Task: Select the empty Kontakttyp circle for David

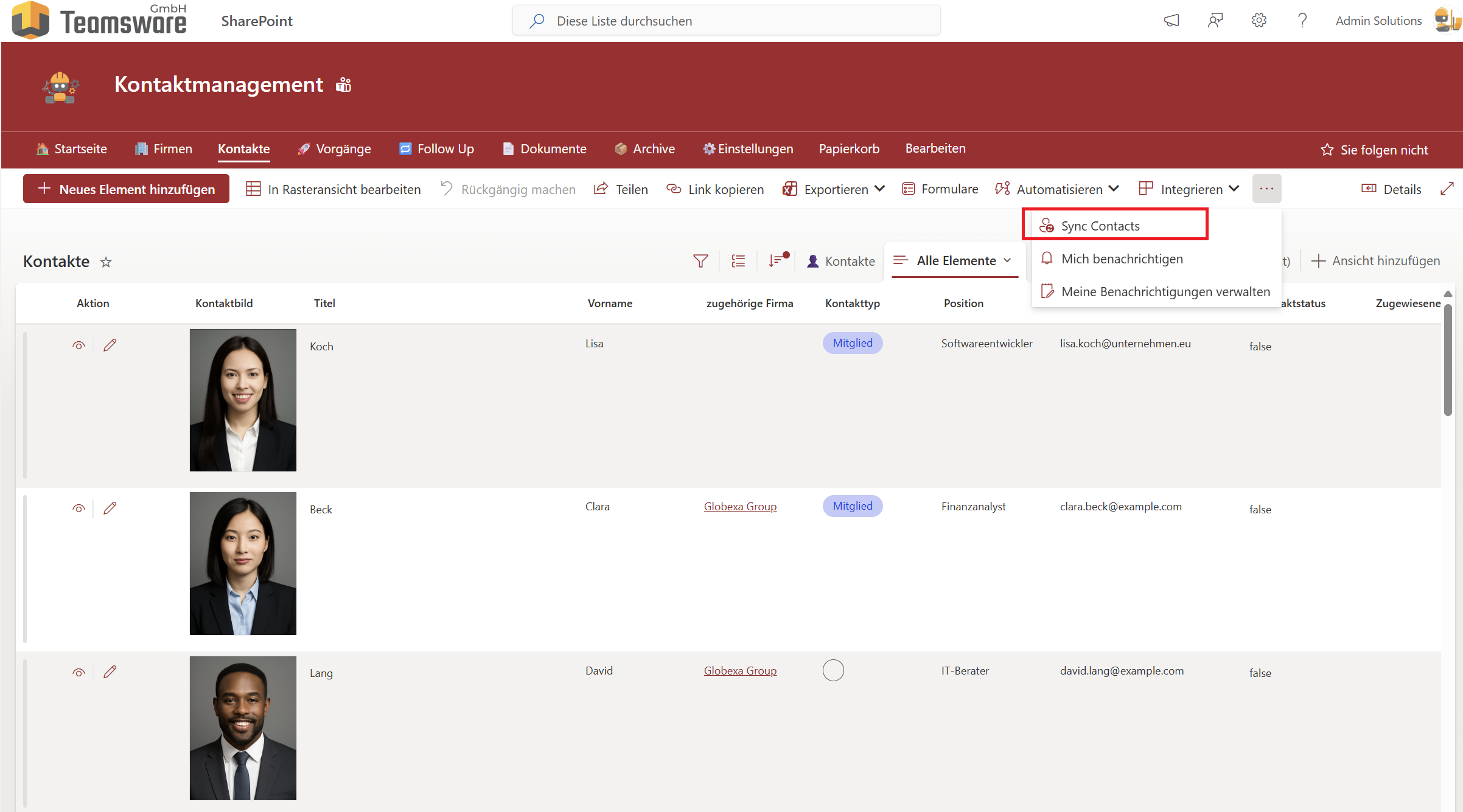Action: tap(833, 670)
